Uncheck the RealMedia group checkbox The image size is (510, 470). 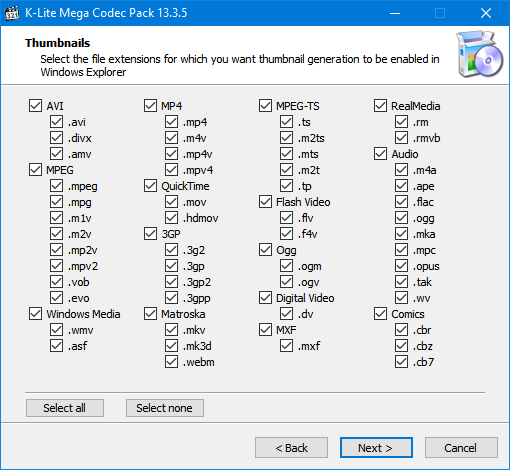point(380,106)
